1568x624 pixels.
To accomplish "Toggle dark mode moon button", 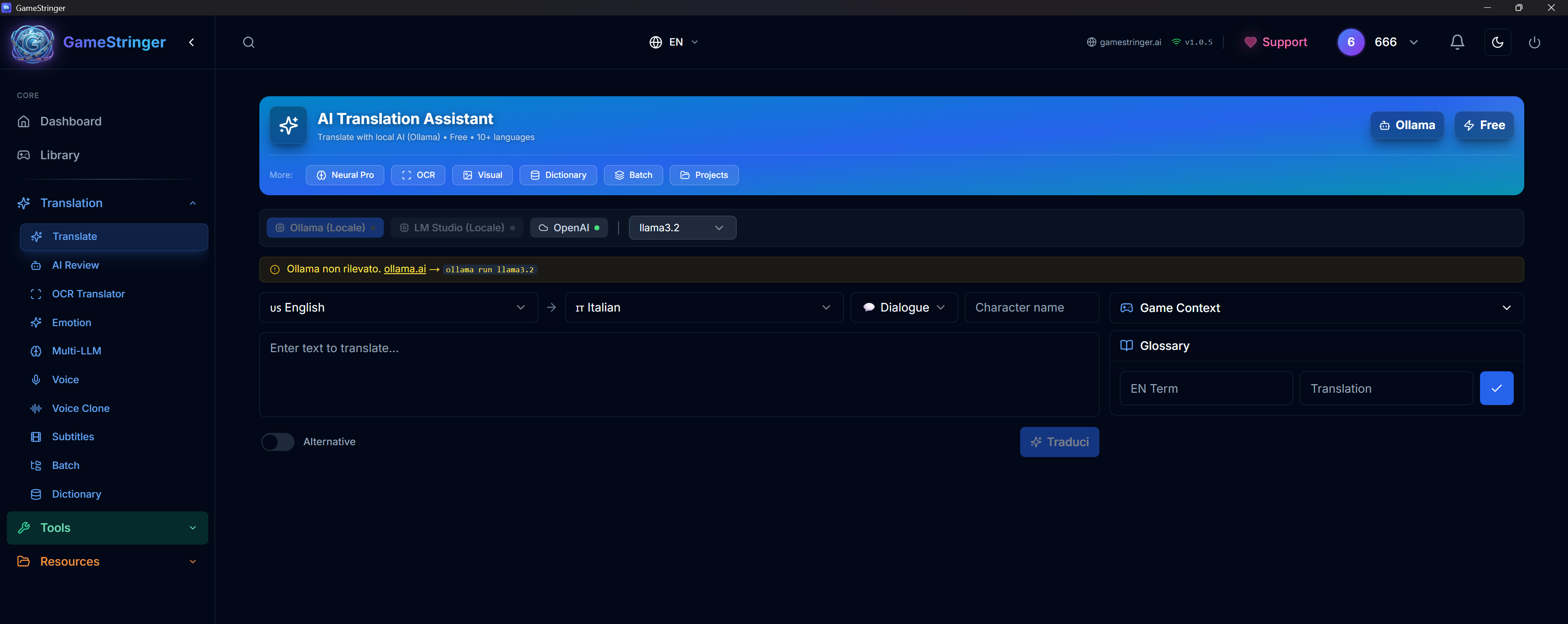I will [1497, 42].
